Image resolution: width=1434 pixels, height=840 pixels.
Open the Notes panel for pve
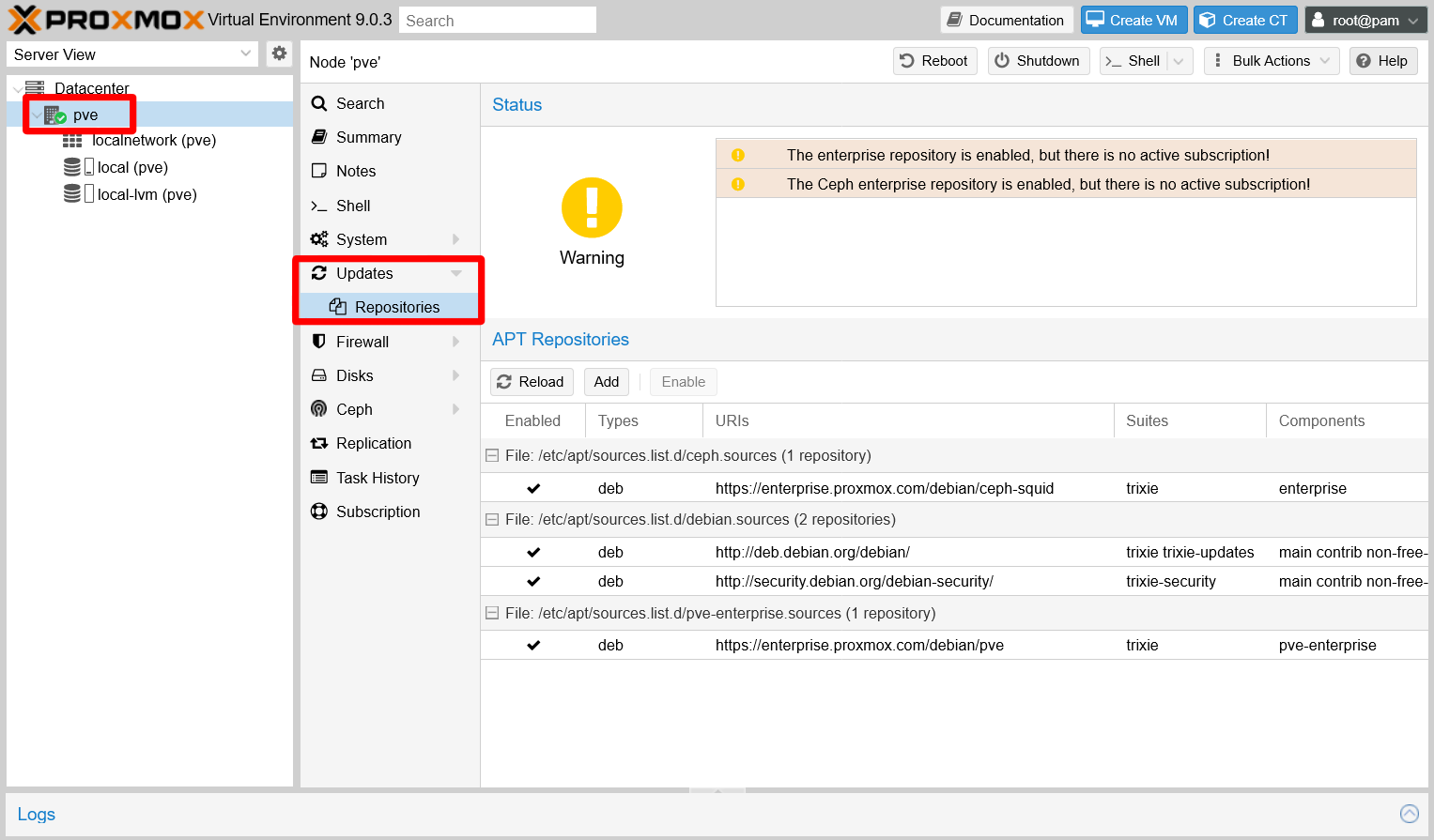356,171
